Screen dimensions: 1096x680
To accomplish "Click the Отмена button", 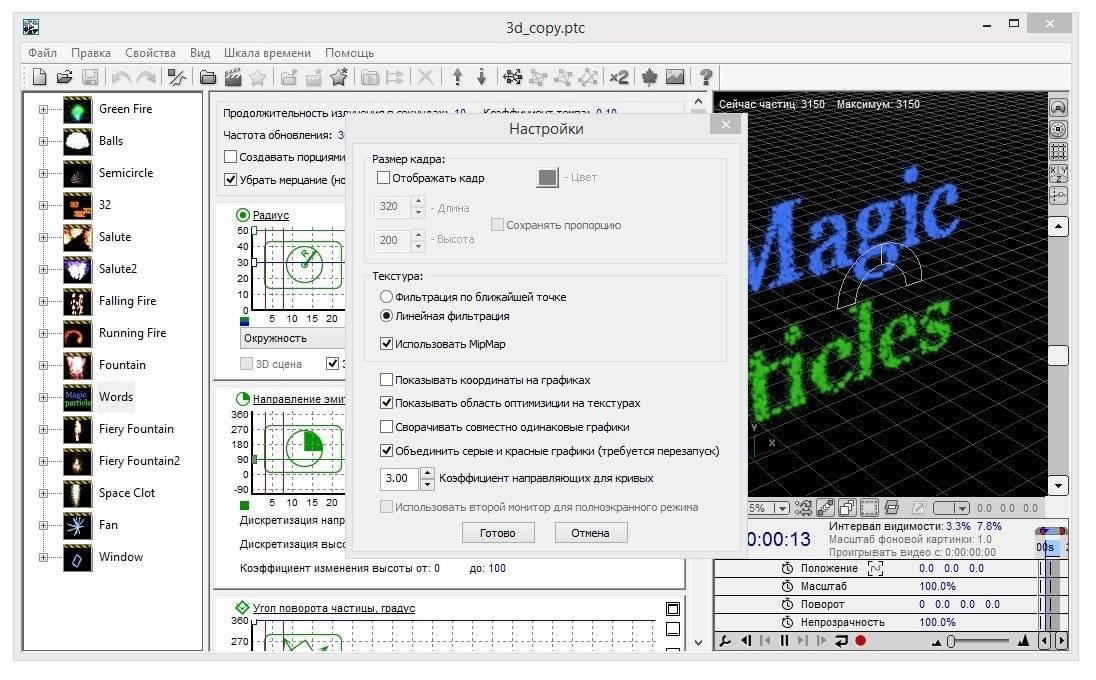I will click(x=591, y=533).
